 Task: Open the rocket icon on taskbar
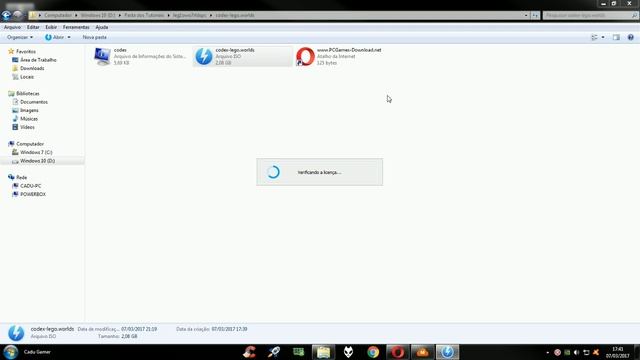coord(273,352)
